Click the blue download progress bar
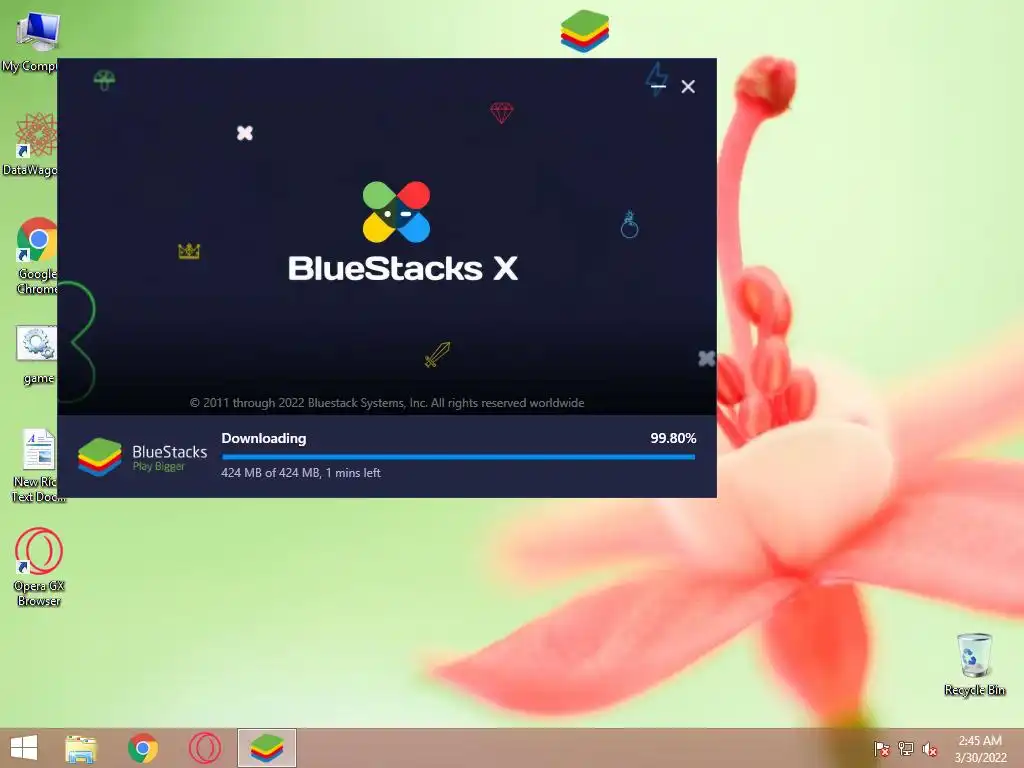This screenshot has width=1024, height=768. (458, 457)
